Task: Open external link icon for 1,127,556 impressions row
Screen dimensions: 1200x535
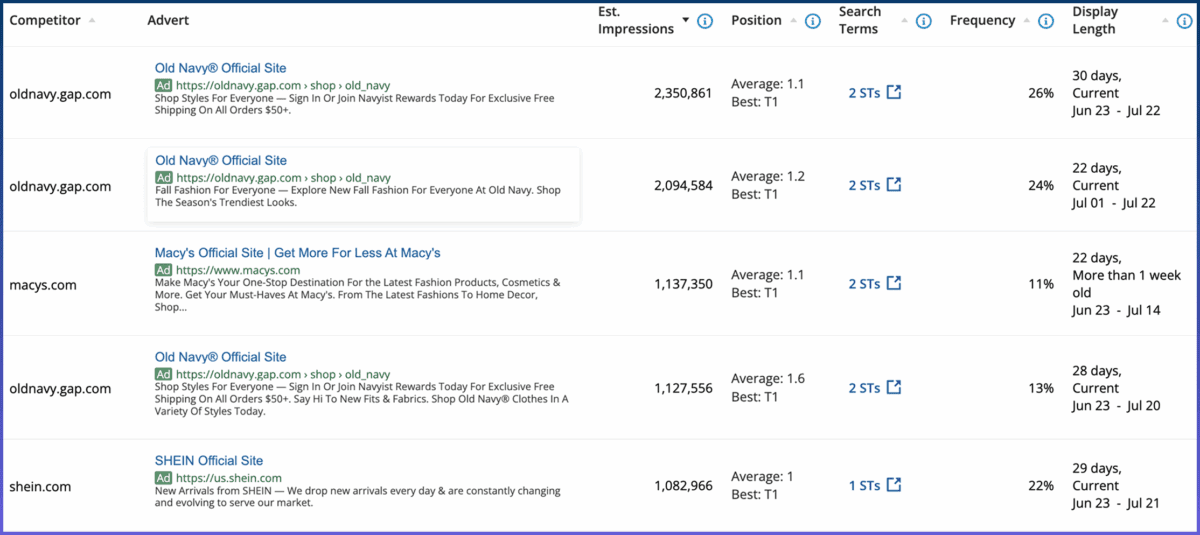Action: pyautogui.click(x=894, y=387)
